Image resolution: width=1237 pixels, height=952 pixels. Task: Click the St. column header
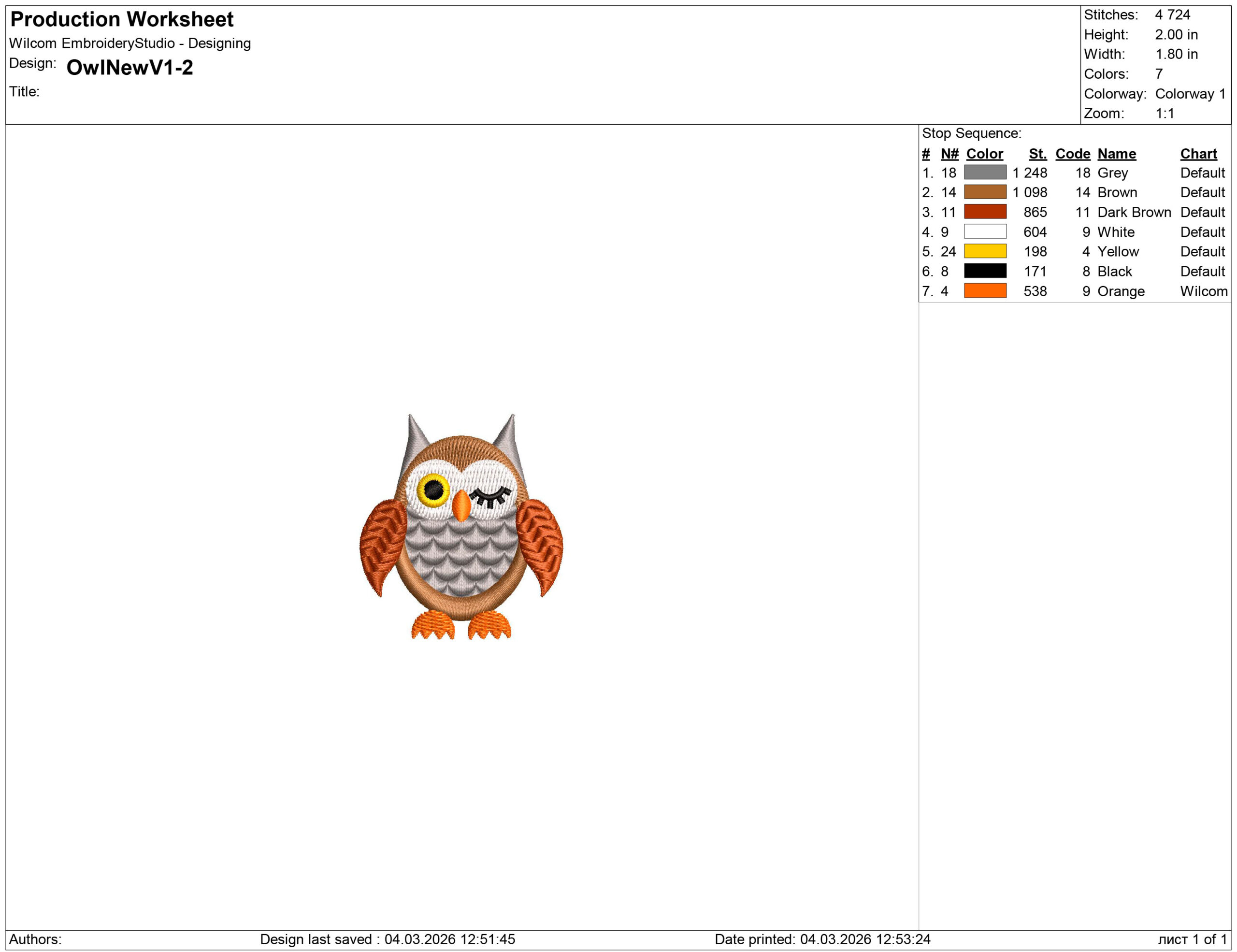click(x=1039, y=154)
